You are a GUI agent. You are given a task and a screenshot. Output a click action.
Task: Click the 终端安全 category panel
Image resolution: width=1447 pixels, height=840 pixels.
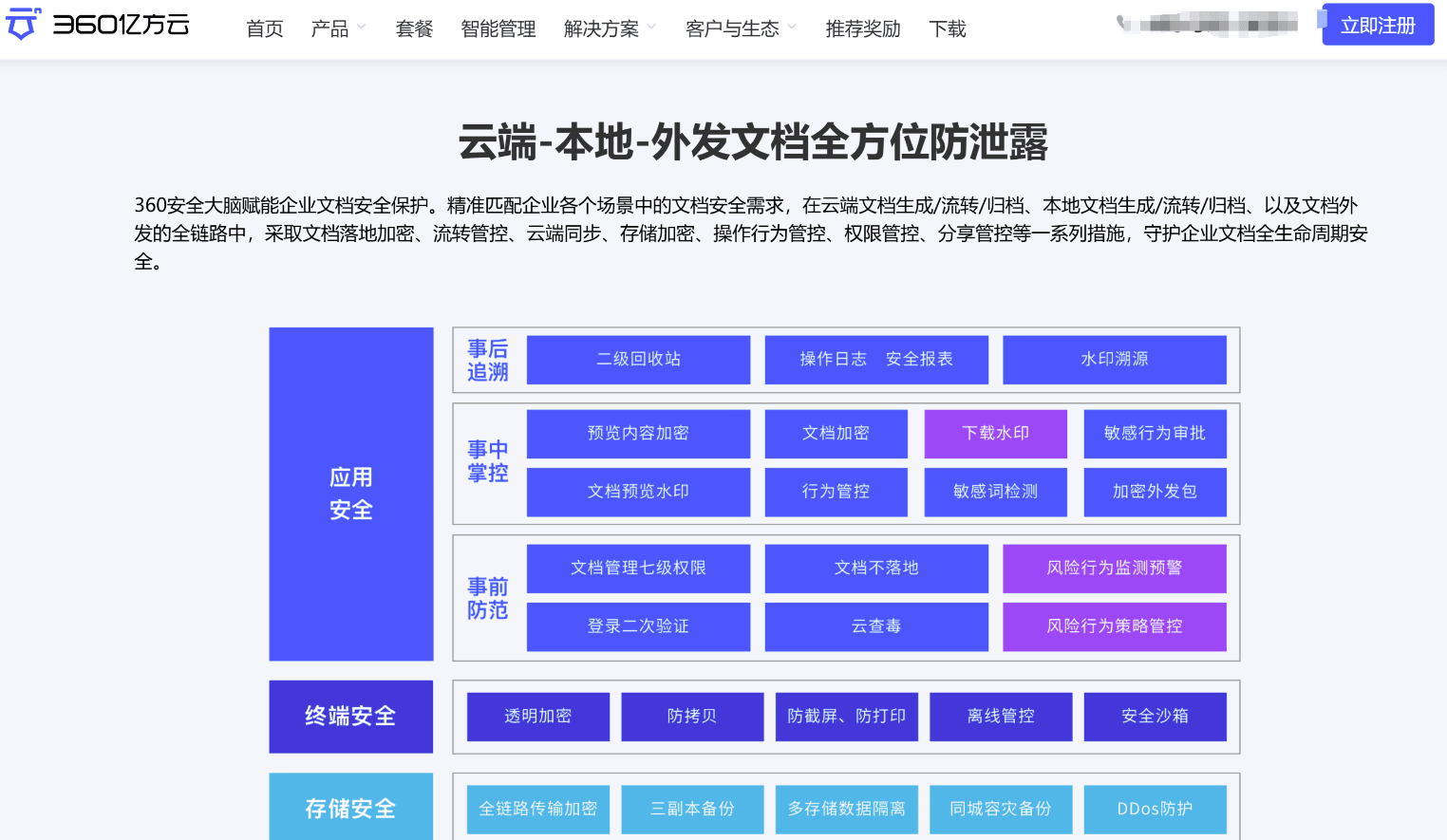click(x=351, y=717)
